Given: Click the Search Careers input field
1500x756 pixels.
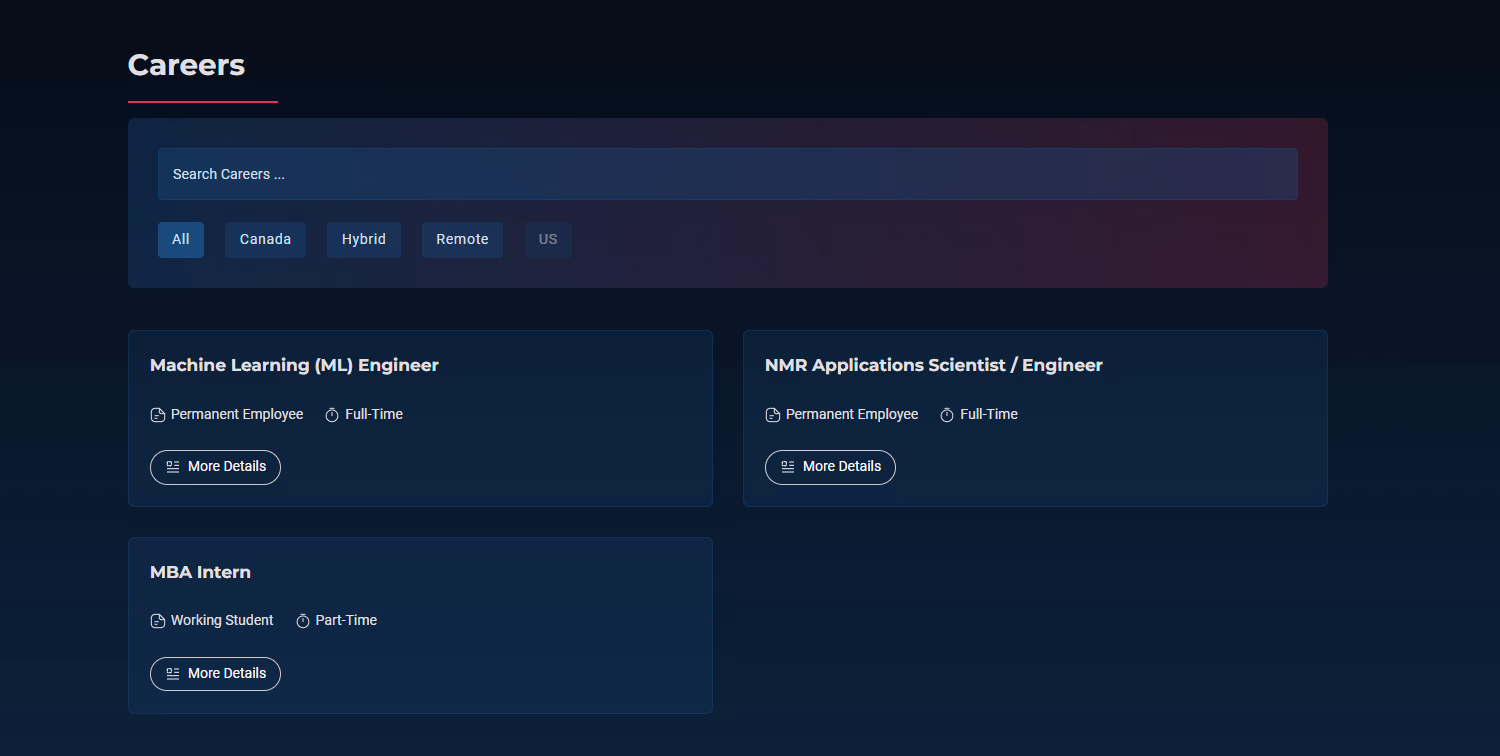Looking at the screenshot, I should tap(727, 174).
